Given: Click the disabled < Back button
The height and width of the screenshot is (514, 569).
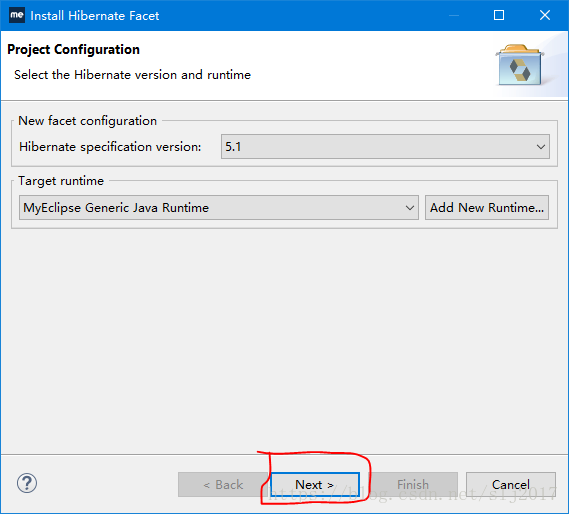Looking at the screenshot, I should (x=223, y=484).
